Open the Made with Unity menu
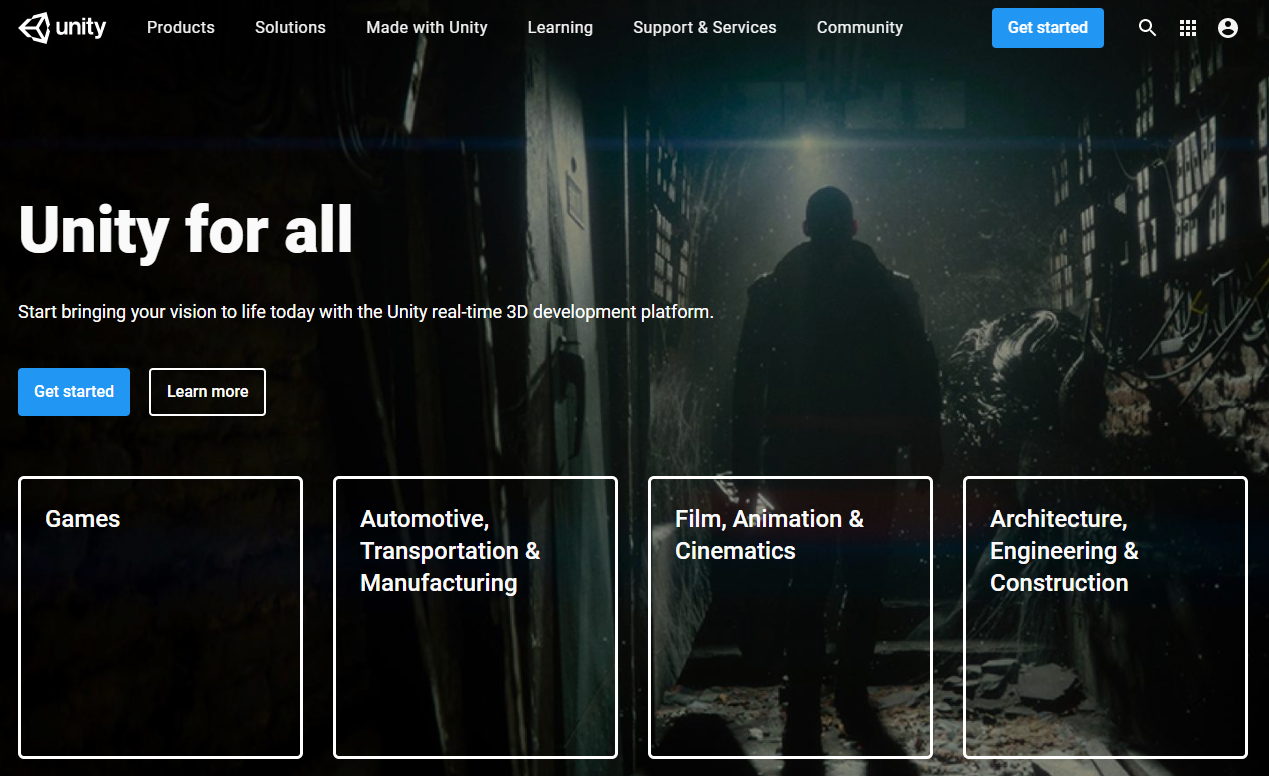 pyautogui.click(x=427, y=28)
